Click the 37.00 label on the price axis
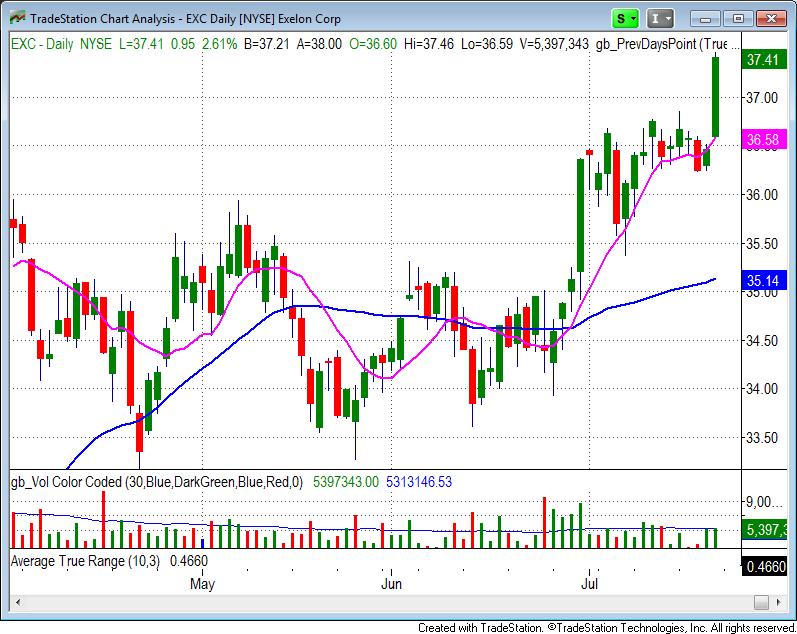This screenshot has width=797, height=634. (762, 97)
